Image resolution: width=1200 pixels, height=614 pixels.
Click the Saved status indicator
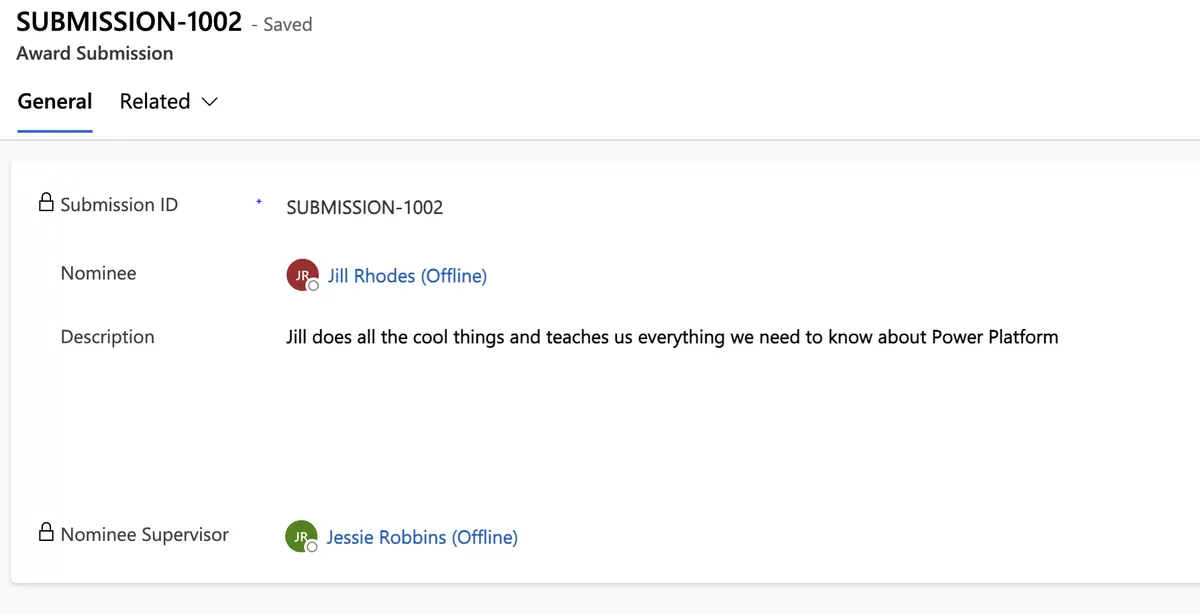(x=287, y=25)
